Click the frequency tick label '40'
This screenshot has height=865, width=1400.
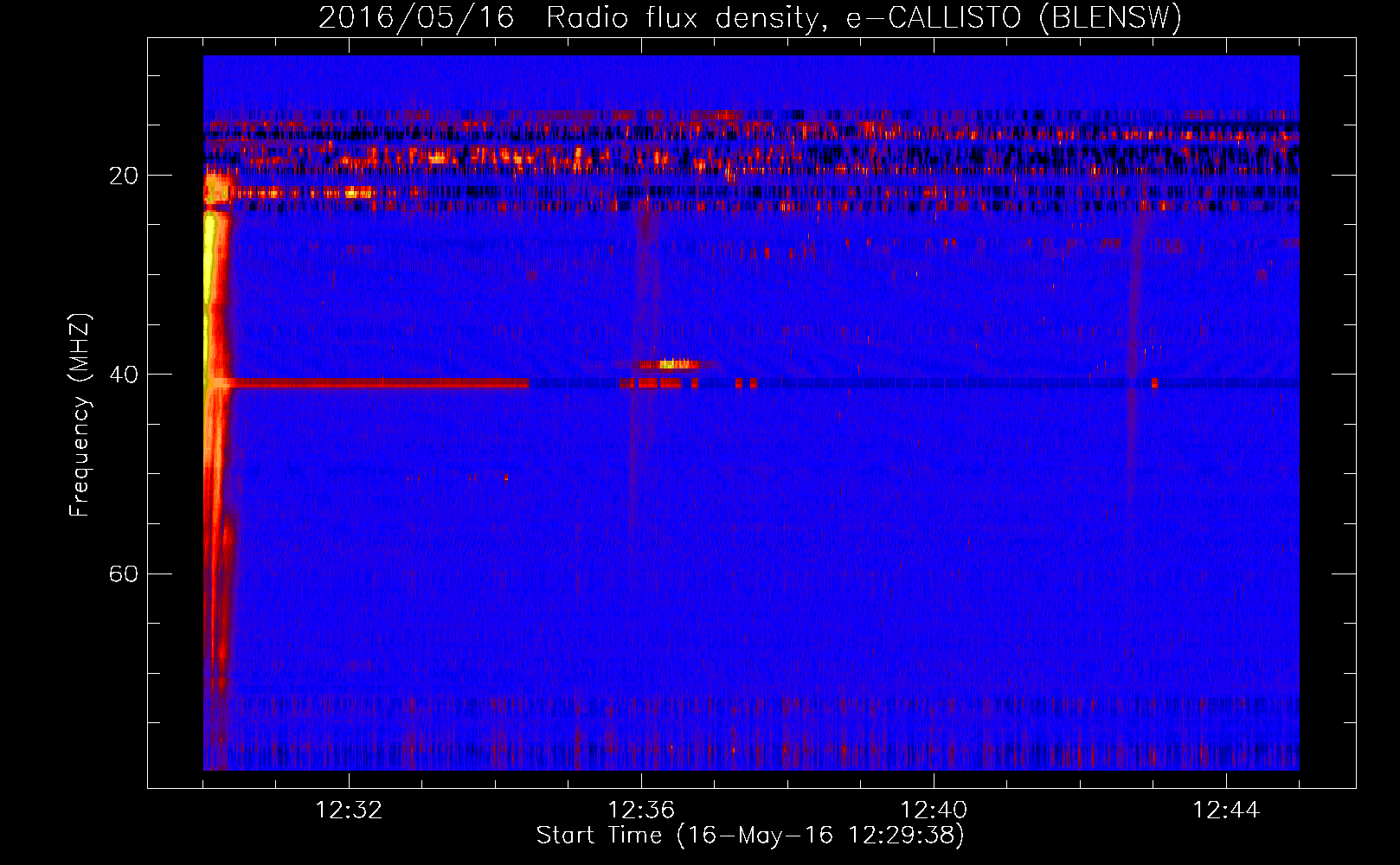(123, 375)
